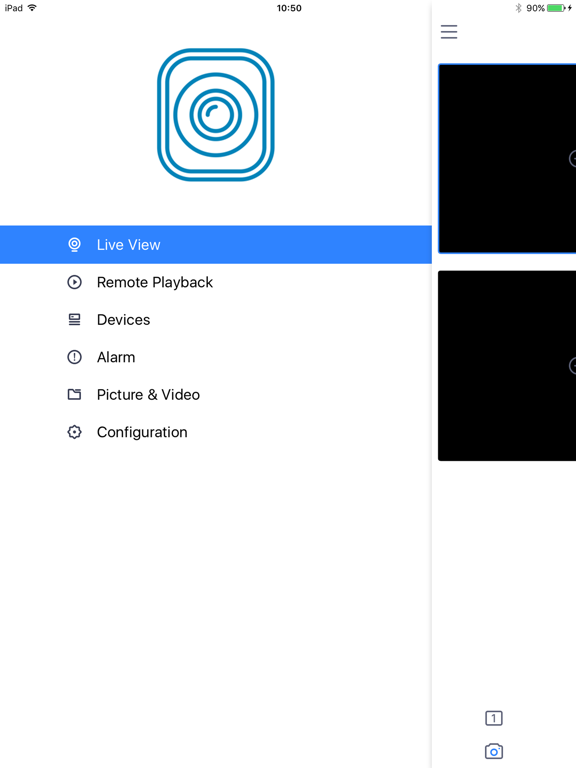Open the hamburger menu icon
576x768 pixels.
pos(449,32)
